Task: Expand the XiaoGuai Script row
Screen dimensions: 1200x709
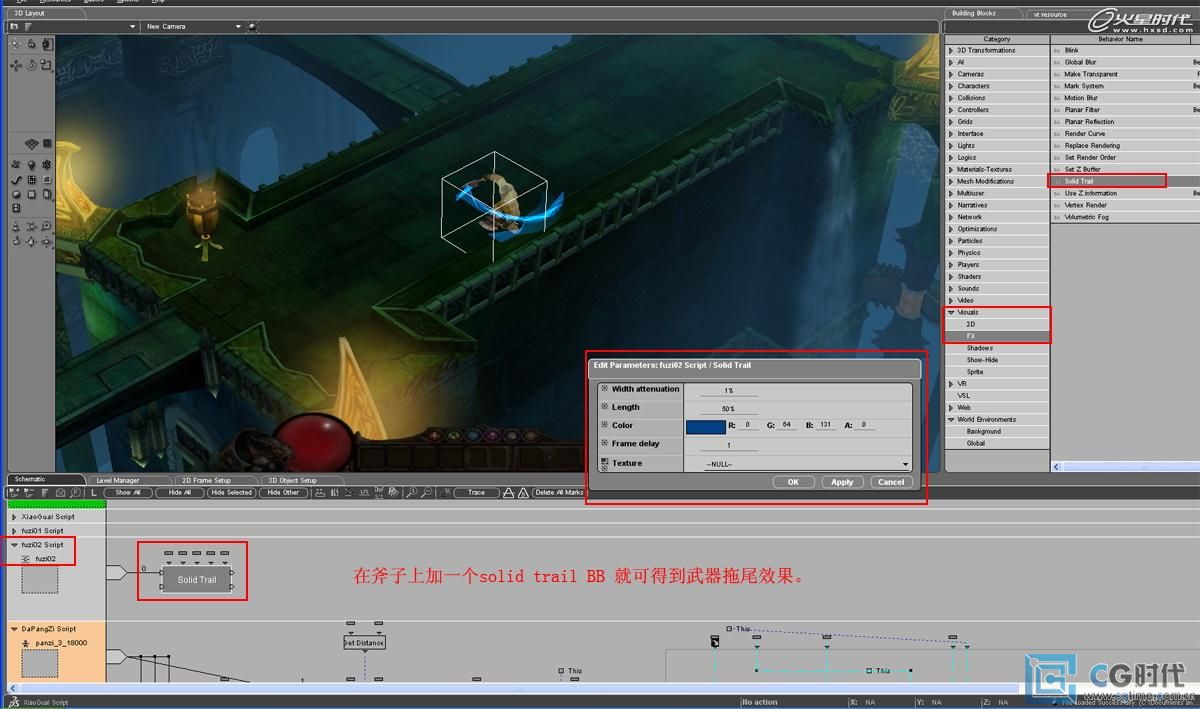Action: click(x=14, y=517)
